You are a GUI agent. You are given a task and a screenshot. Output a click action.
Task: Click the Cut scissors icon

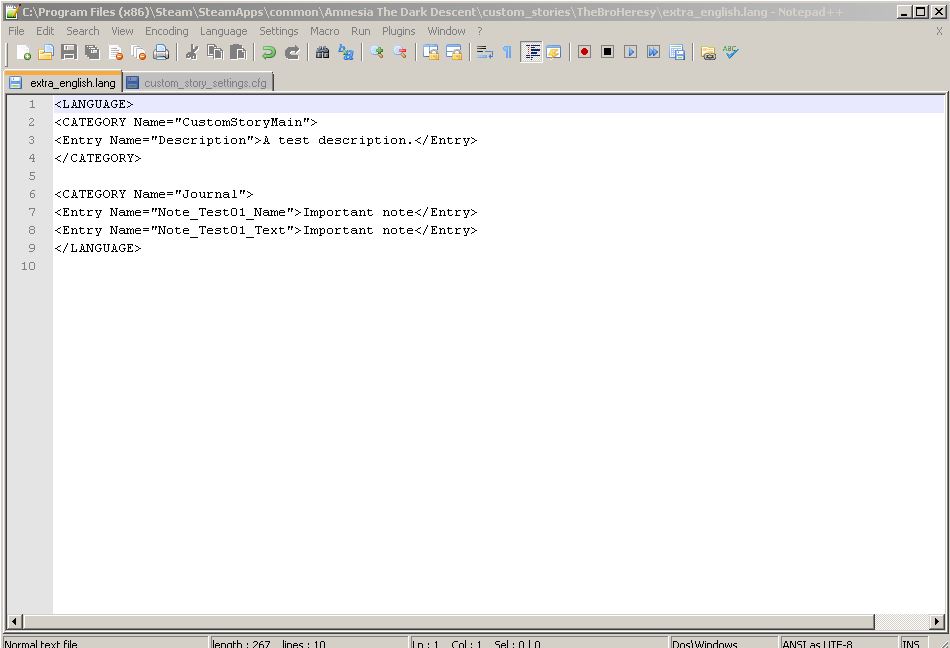pos(191,52)
